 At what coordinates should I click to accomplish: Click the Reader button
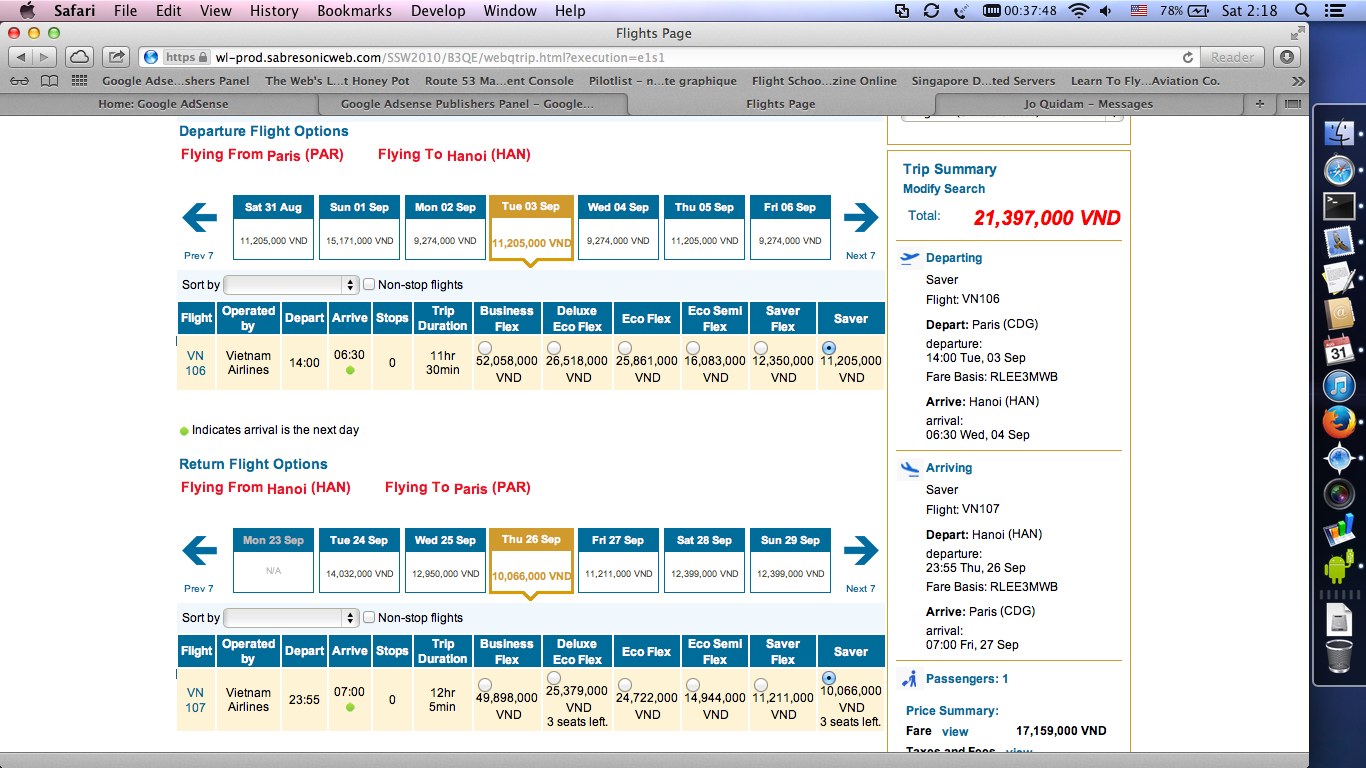tap(1232, 57)
